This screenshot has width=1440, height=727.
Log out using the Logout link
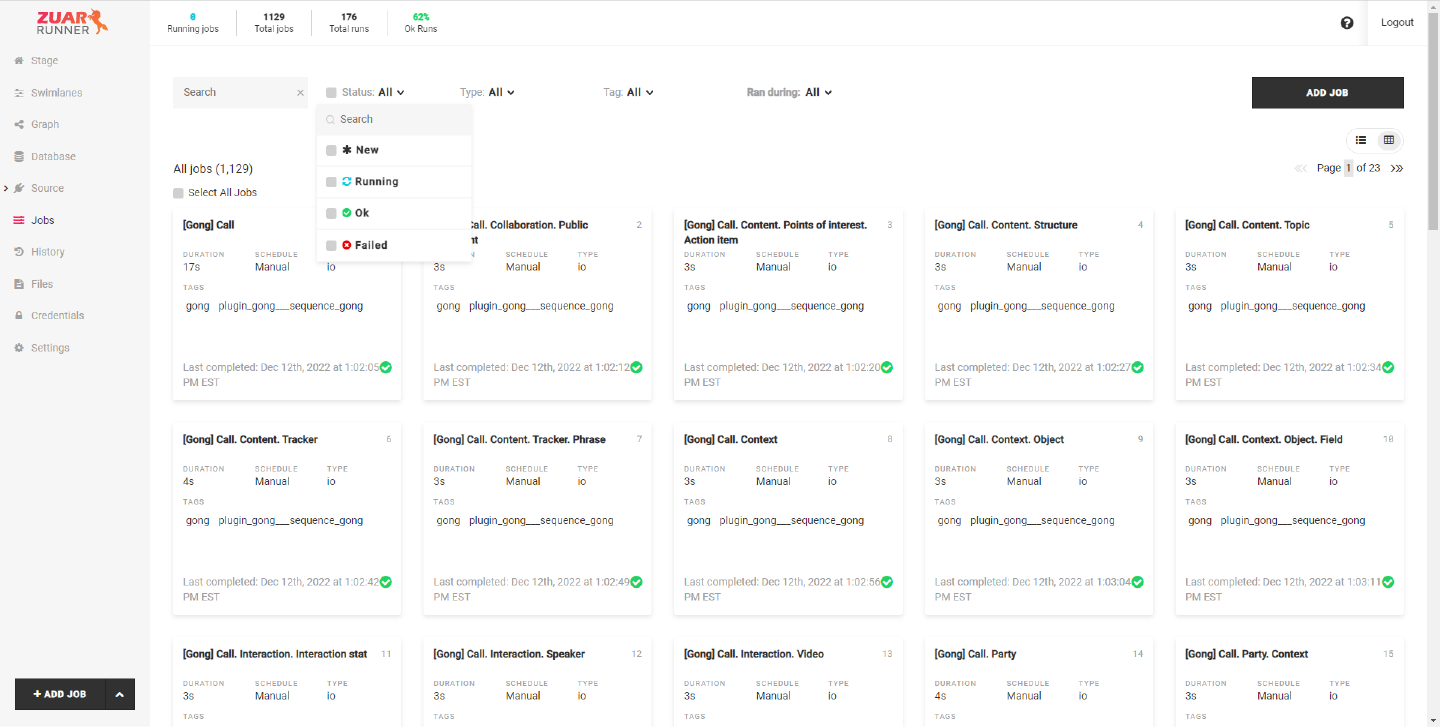[x=1397, y=22]
